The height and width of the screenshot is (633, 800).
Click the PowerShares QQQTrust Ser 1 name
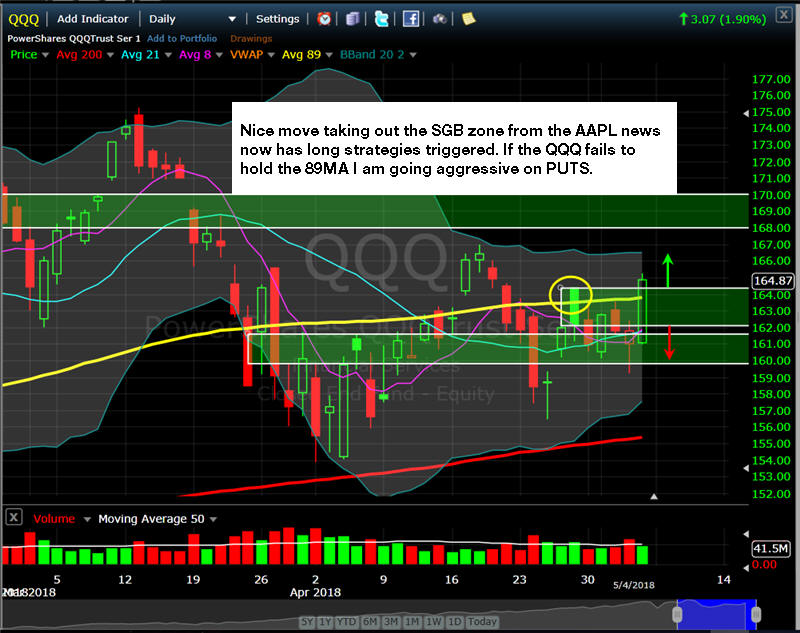pyautogui.click(x=73, y=38)
